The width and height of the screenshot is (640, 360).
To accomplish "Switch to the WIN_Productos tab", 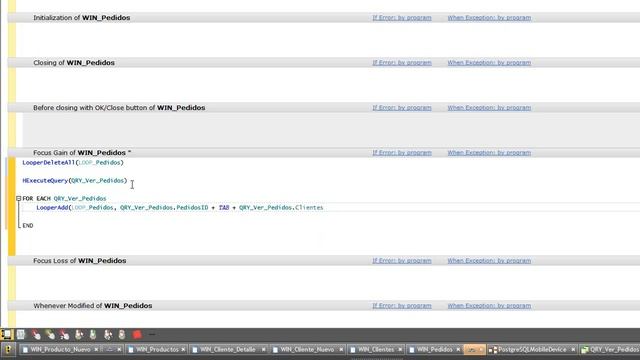I will 157,349.
